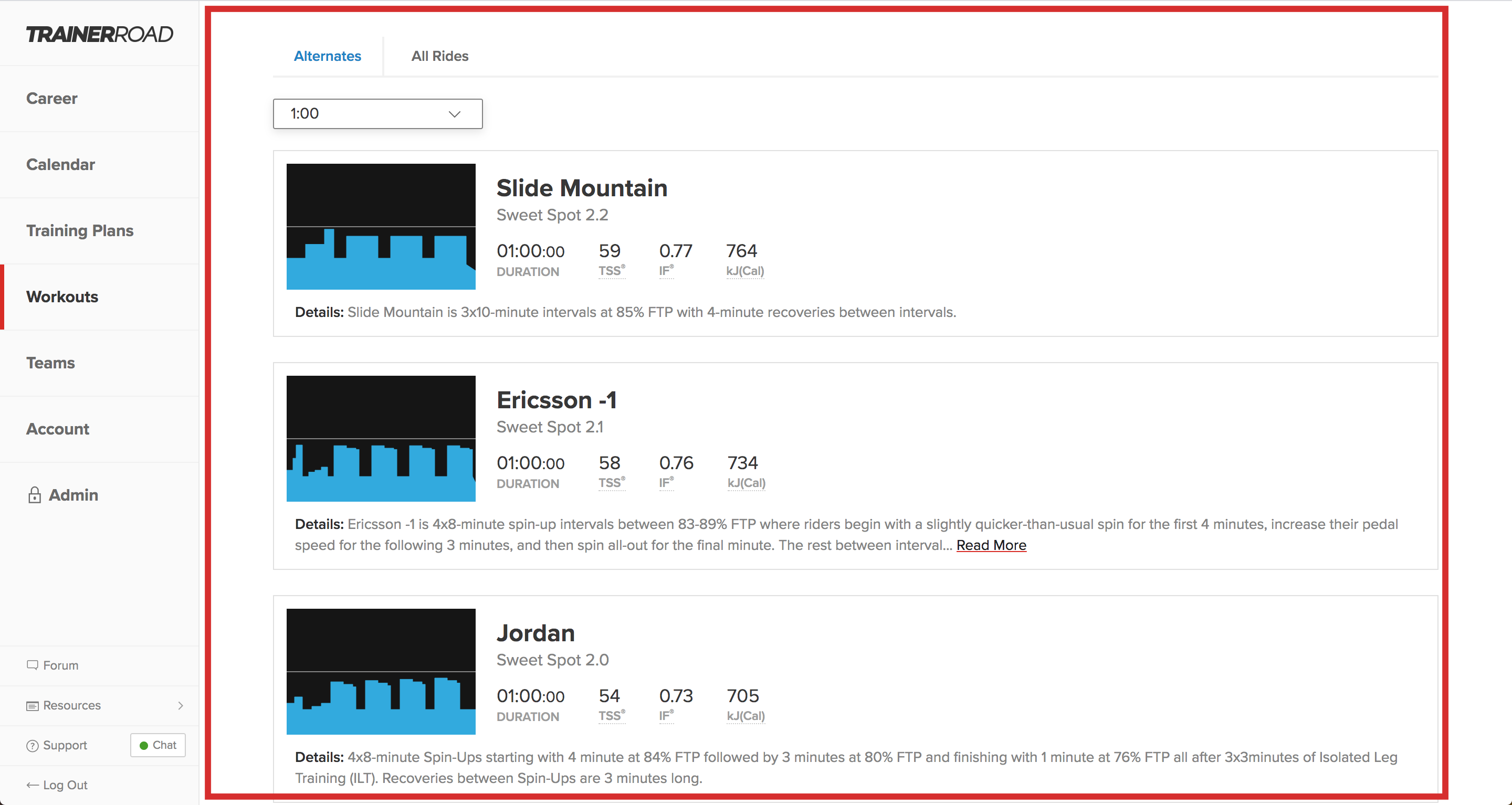Click the 0.77 intensity factor value
Screen dimensions: 1512x805
pos(676,250)
